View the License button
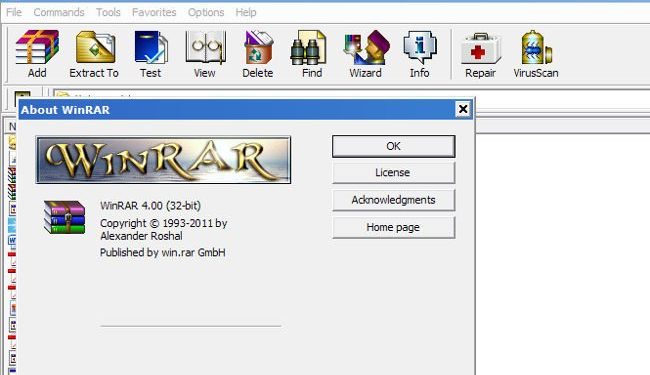The width and height of the screenshot is (650, 375). click(393, 173)
